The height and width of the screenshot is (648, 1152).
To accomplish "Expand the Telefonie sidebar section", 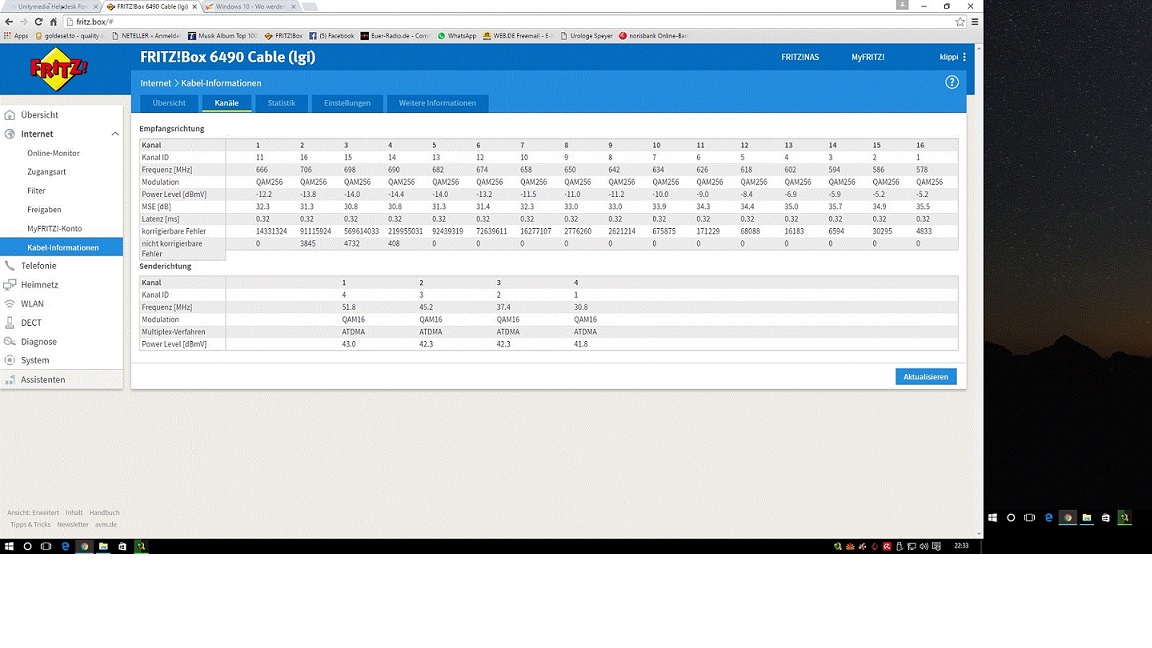I will (x=38, y=266).
